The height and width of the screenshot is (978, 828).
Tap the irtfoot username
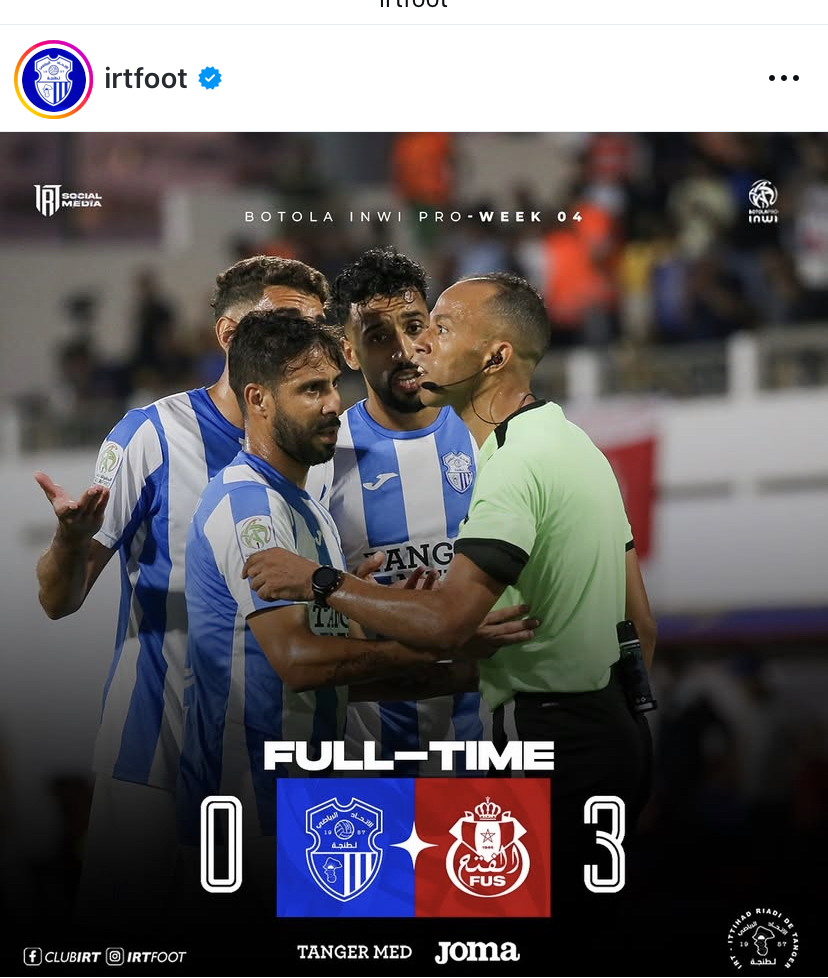(145, 79)
